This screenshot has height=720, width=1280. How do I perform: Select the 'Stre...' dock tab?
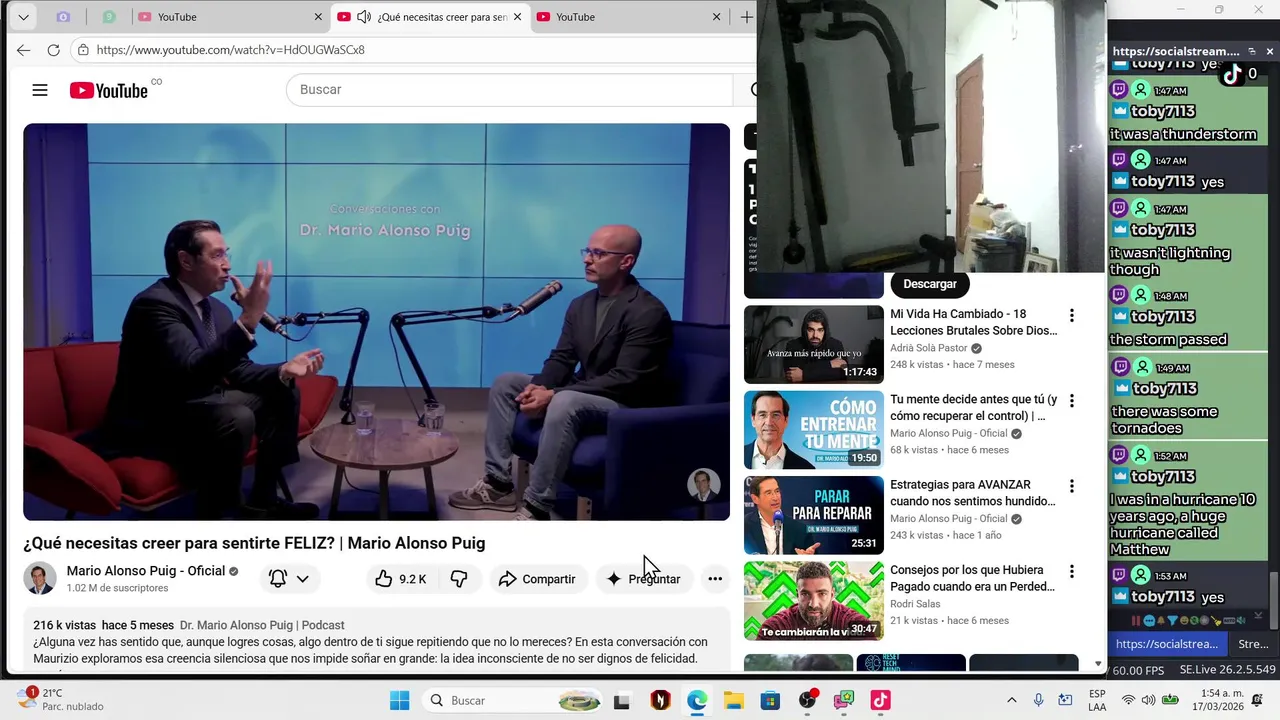(1253, 644)
